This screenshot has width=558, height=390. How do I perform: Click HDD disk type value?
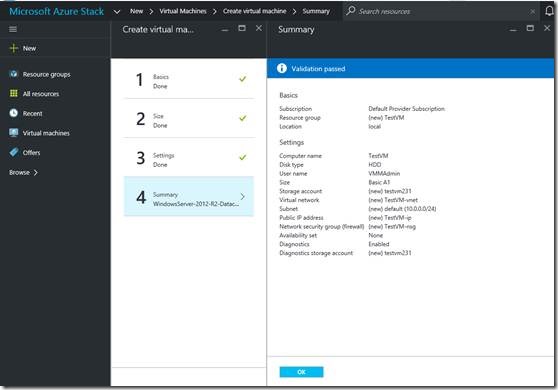[375, 165]
